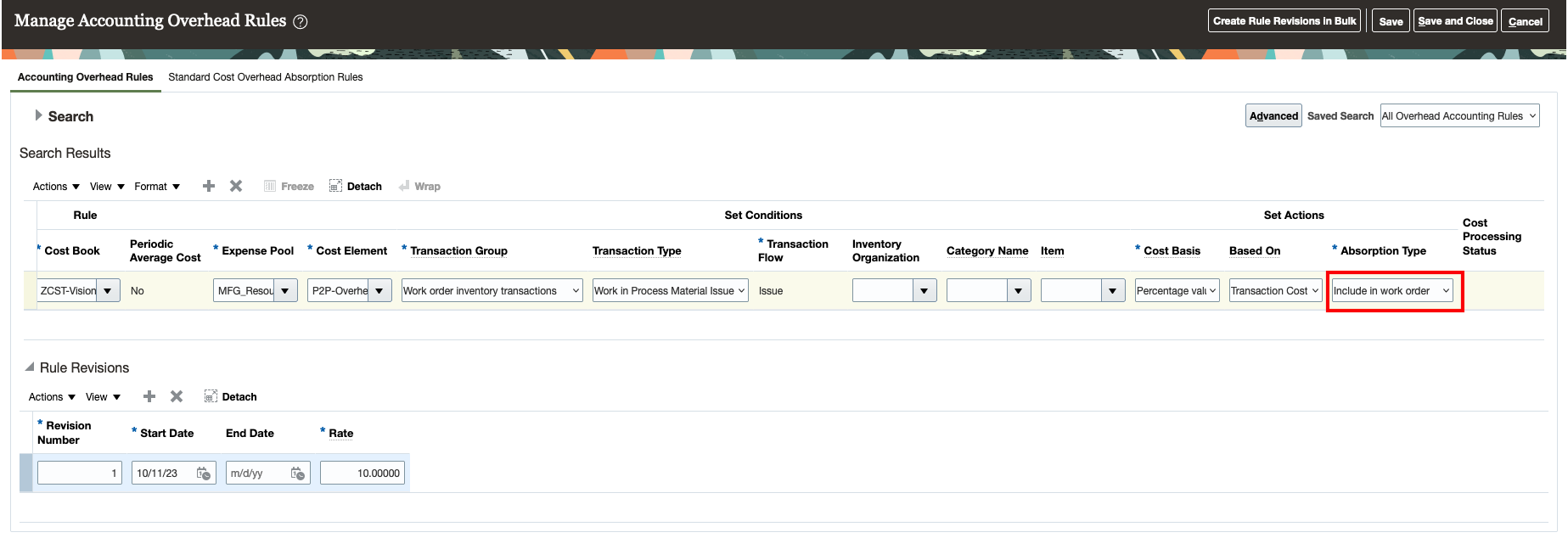1568x538 pixels.
Task: Click the Cost Element field P2P-Overhe
Action: (x=338, y=291)
